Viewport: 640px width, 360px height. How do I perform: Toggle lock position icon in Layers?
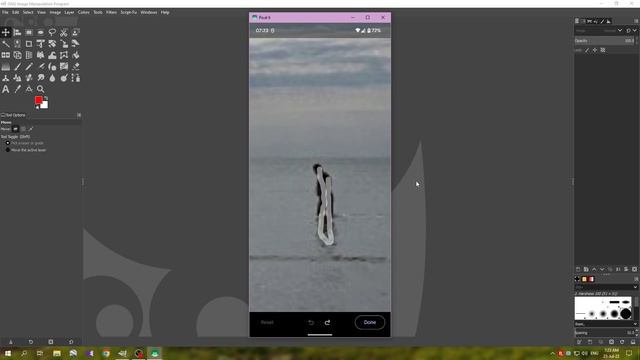click(595, 50)
